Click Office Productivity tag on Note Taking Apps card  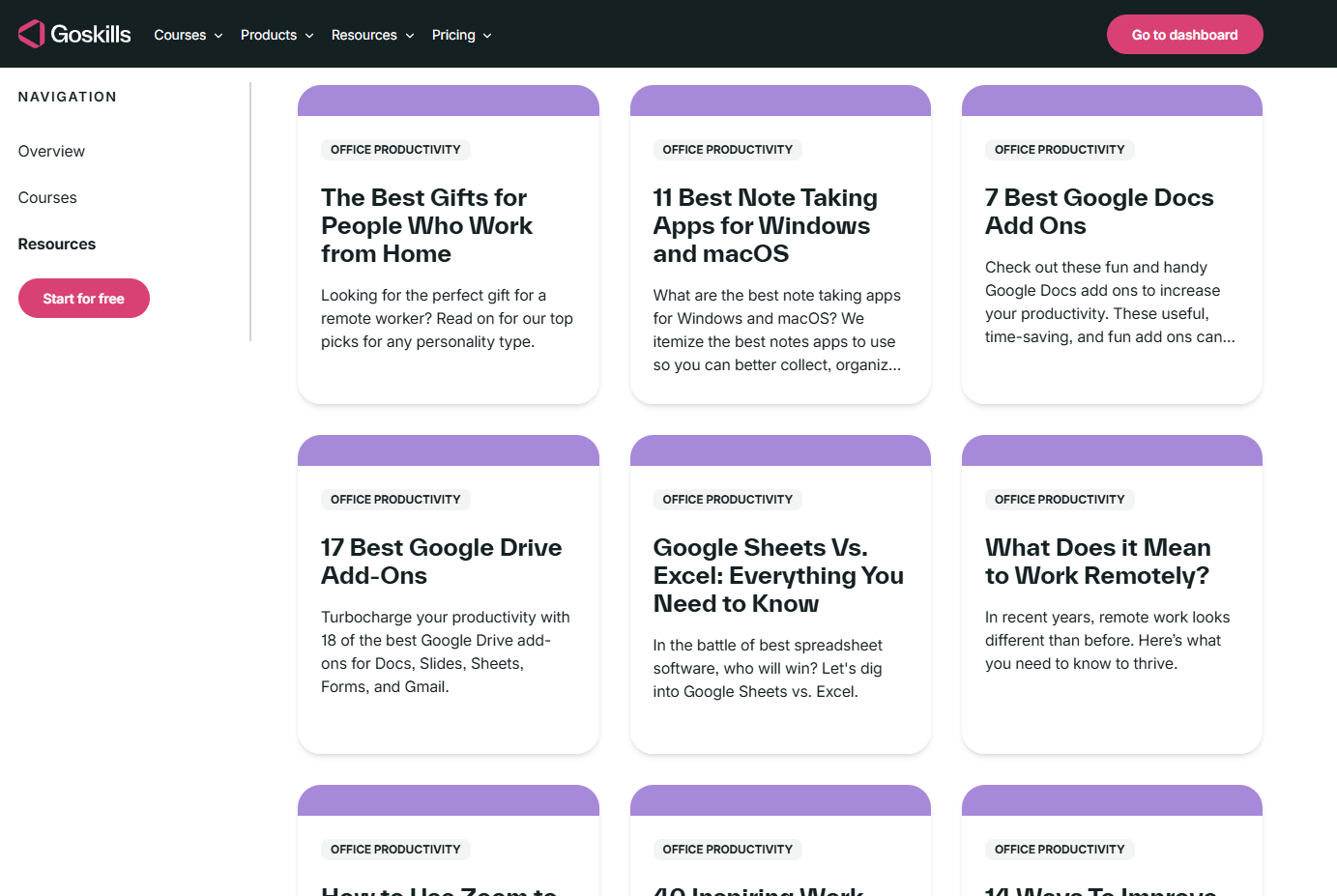[x=728, y=150]
